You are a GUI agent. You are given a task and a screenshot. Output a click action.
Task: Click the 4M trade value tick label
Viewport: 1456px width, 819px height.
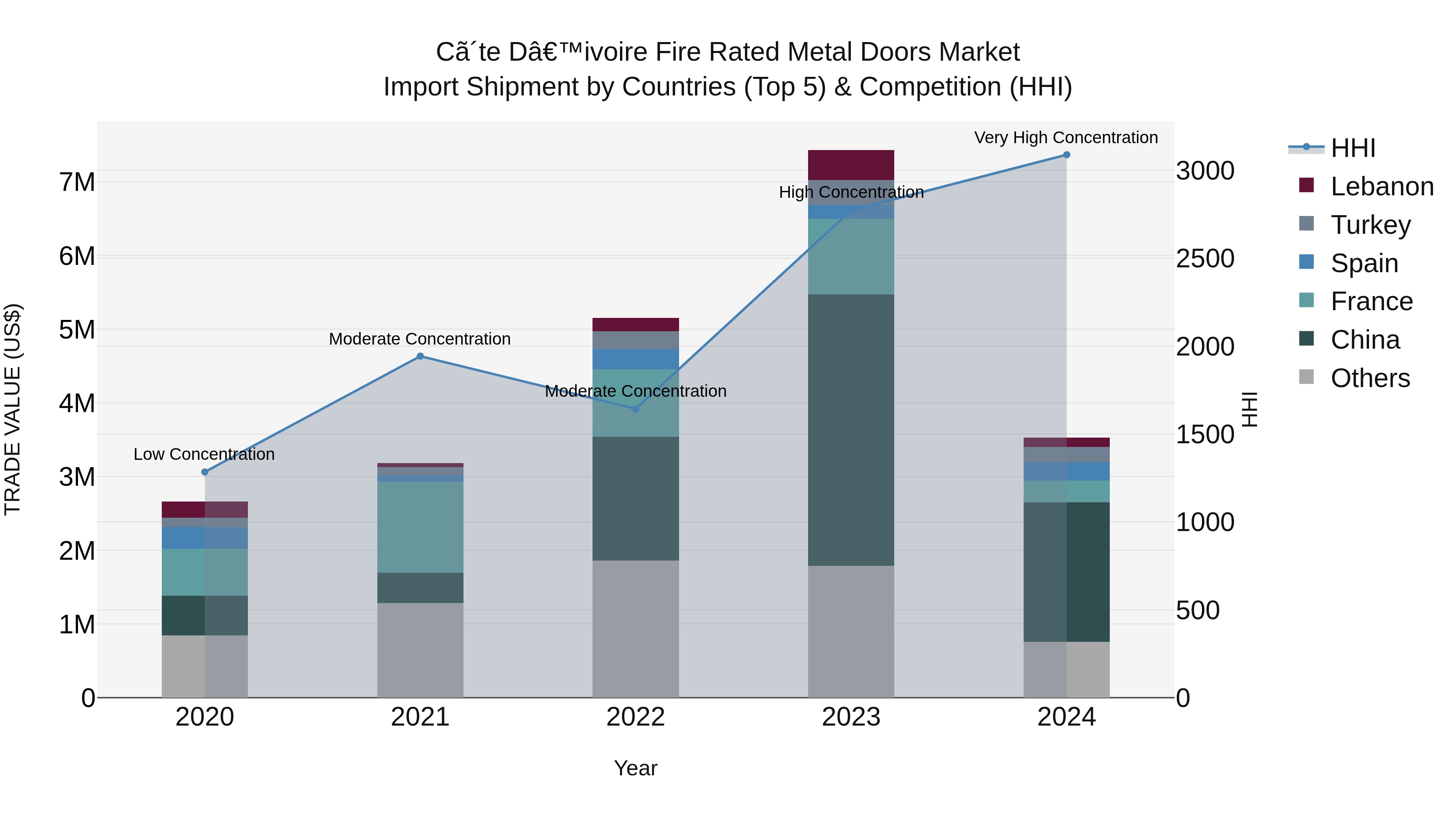(x=77, y=404)
